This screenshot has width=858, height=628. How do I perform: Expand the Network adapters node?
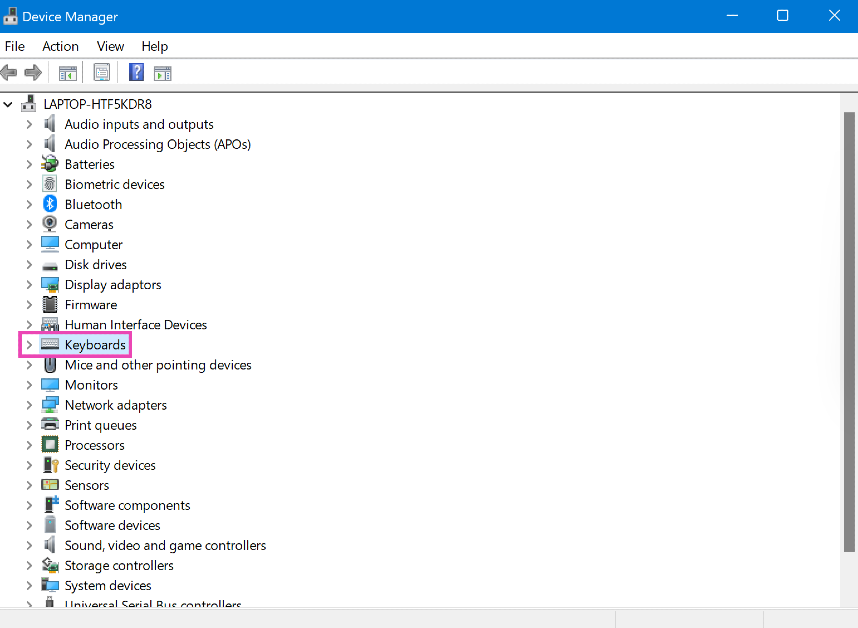tap(29, 405)
